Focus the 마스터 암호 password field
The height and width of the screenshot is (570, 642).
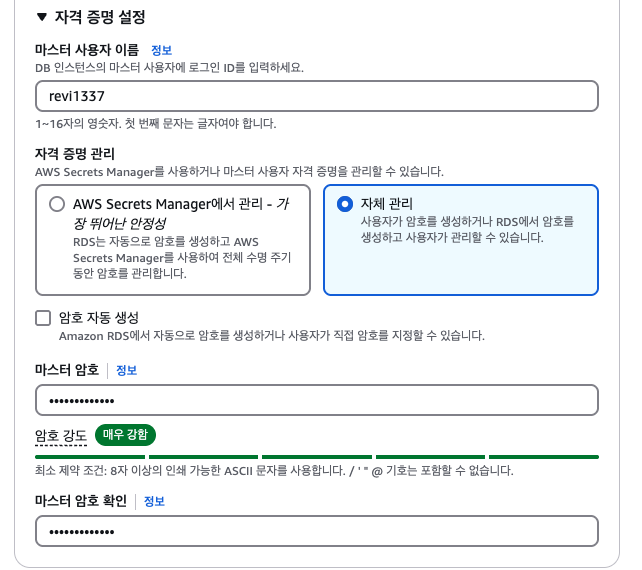tap(317, 400)
